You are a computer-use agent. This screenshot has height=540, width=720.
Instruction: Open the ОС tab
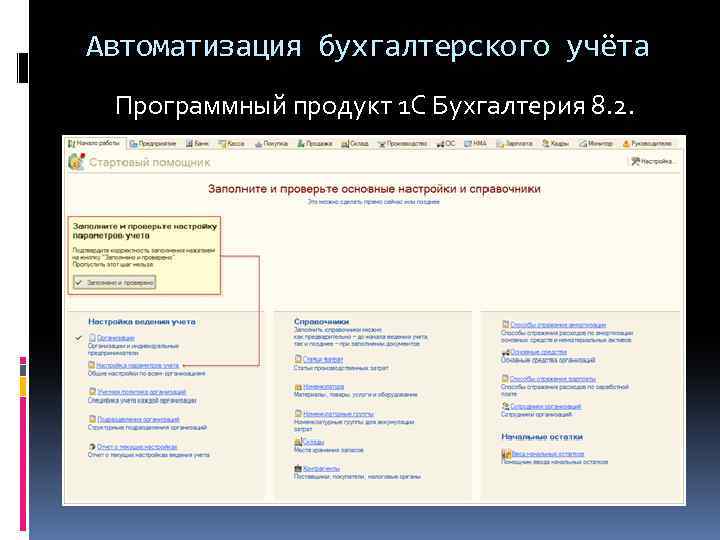click(x=446, y=144)
